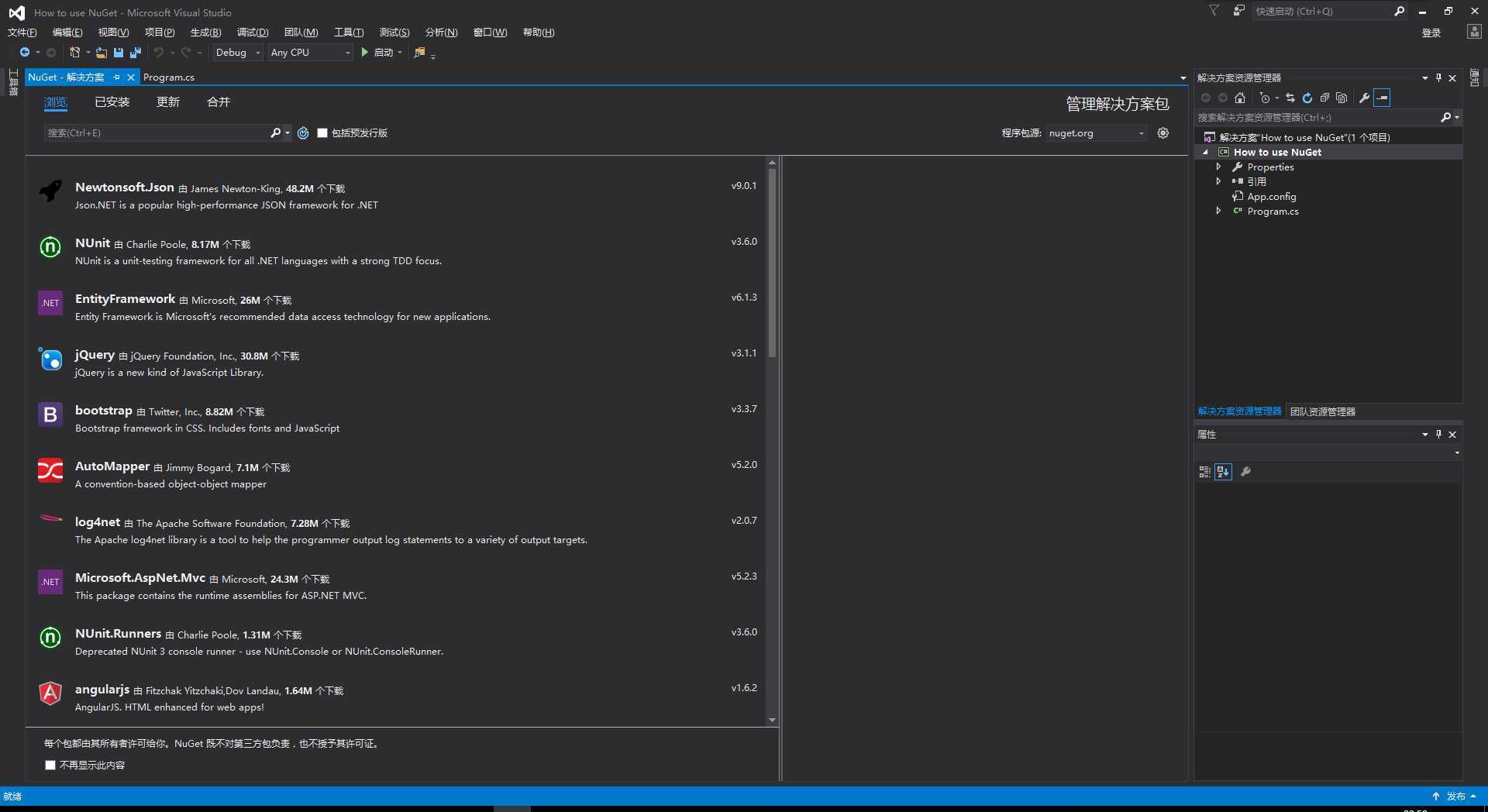The height and width of the screenshot is (812, 1488).
Task: Click the NuGet refresh icon
Action: click(x=303, y=132)
